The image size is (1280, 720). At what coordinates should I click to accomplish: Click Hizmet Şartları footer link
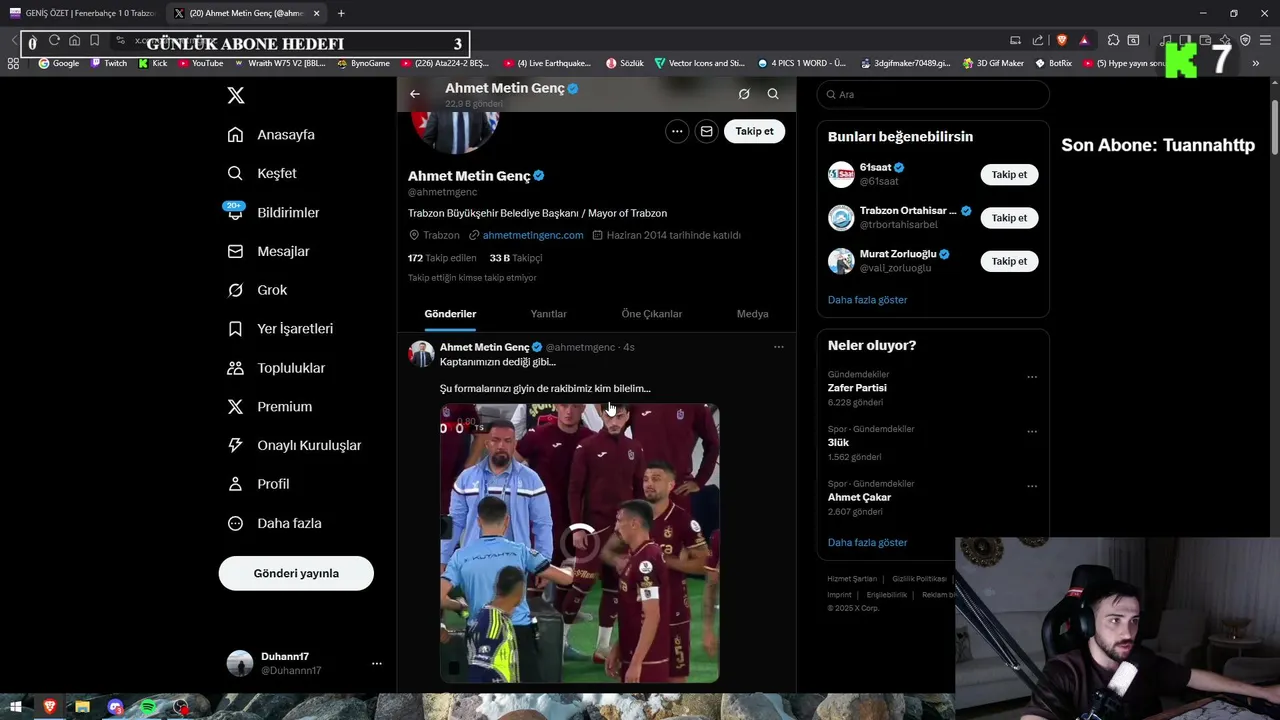point(852,579)
